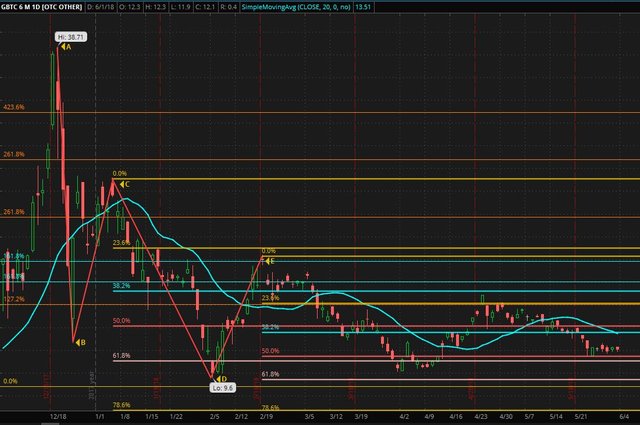
Task: Select the 38.2% label of the C-D retracement
Action: [x=121, y=286]
